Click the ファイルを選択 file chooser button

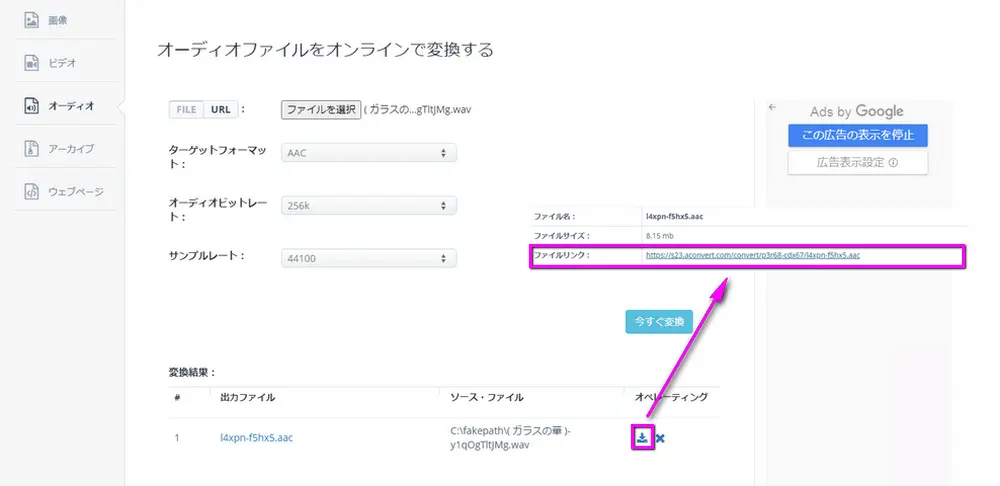click(320, 110)
